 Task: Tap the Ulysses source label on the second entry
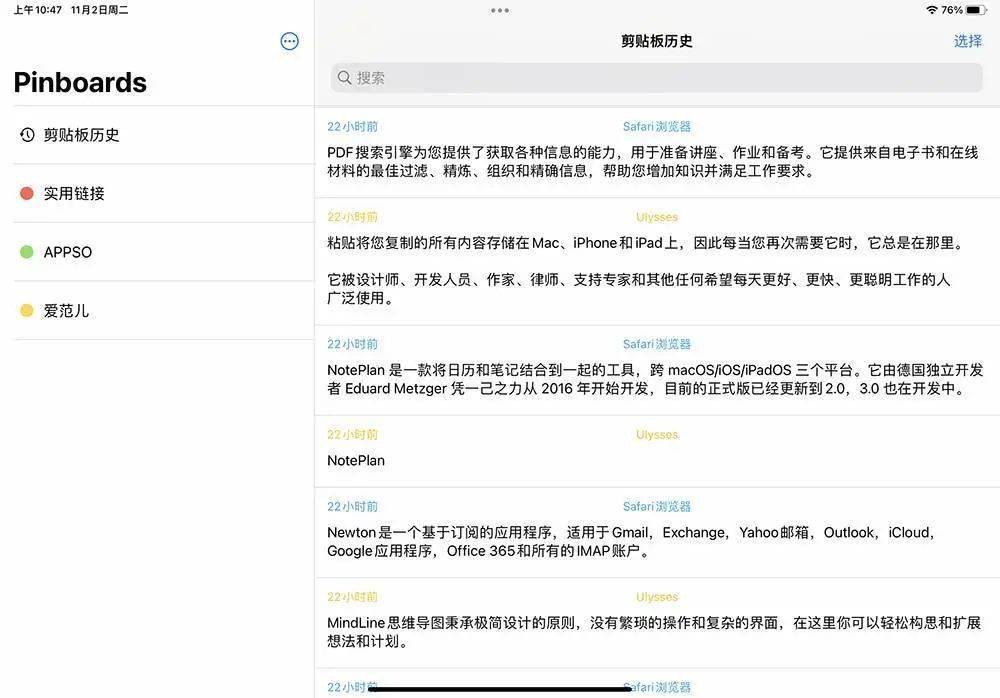(x=657, y=217)
